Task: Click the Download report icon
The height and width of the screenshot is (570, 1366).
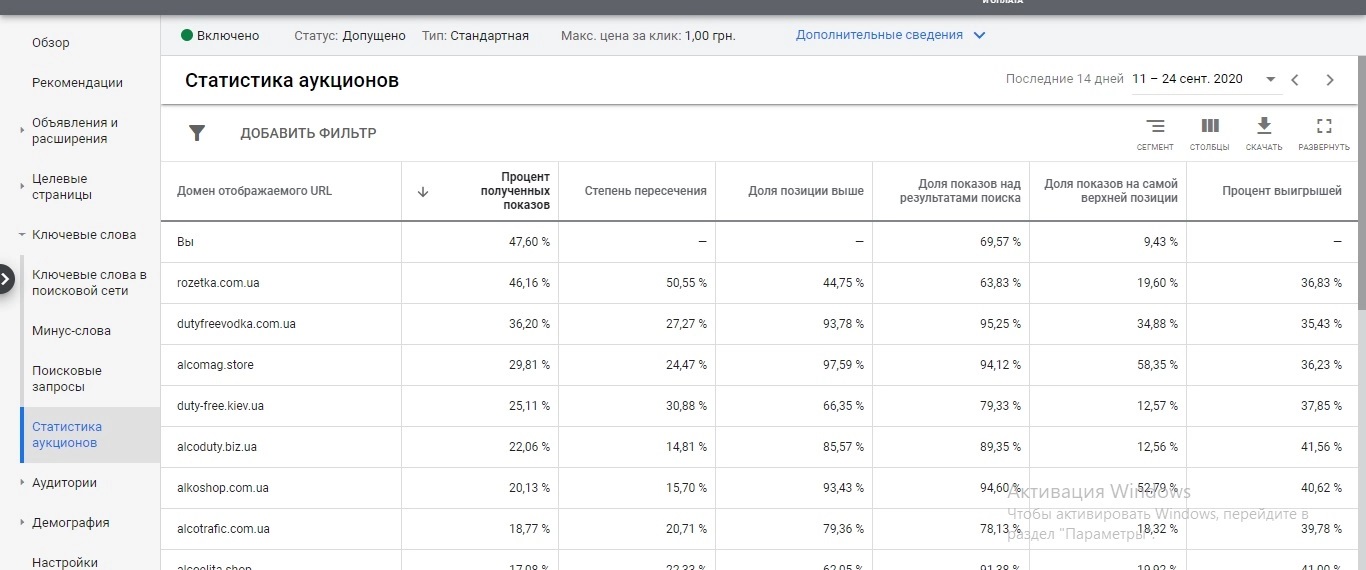Action: [x=1264, y=126]
